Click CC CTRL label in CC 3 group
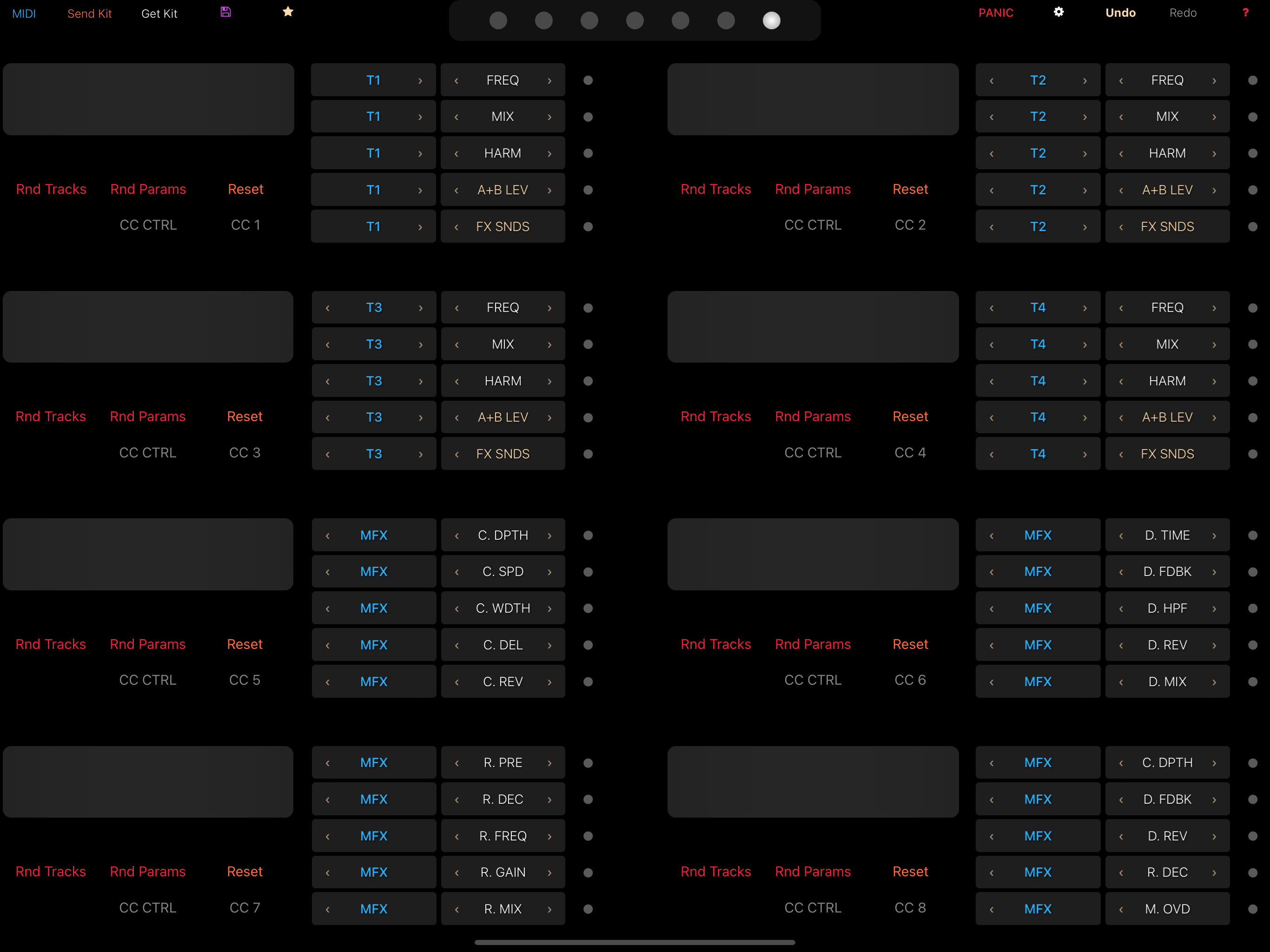The height and width of the screenshot is (952, 1270). pos(147,452)
